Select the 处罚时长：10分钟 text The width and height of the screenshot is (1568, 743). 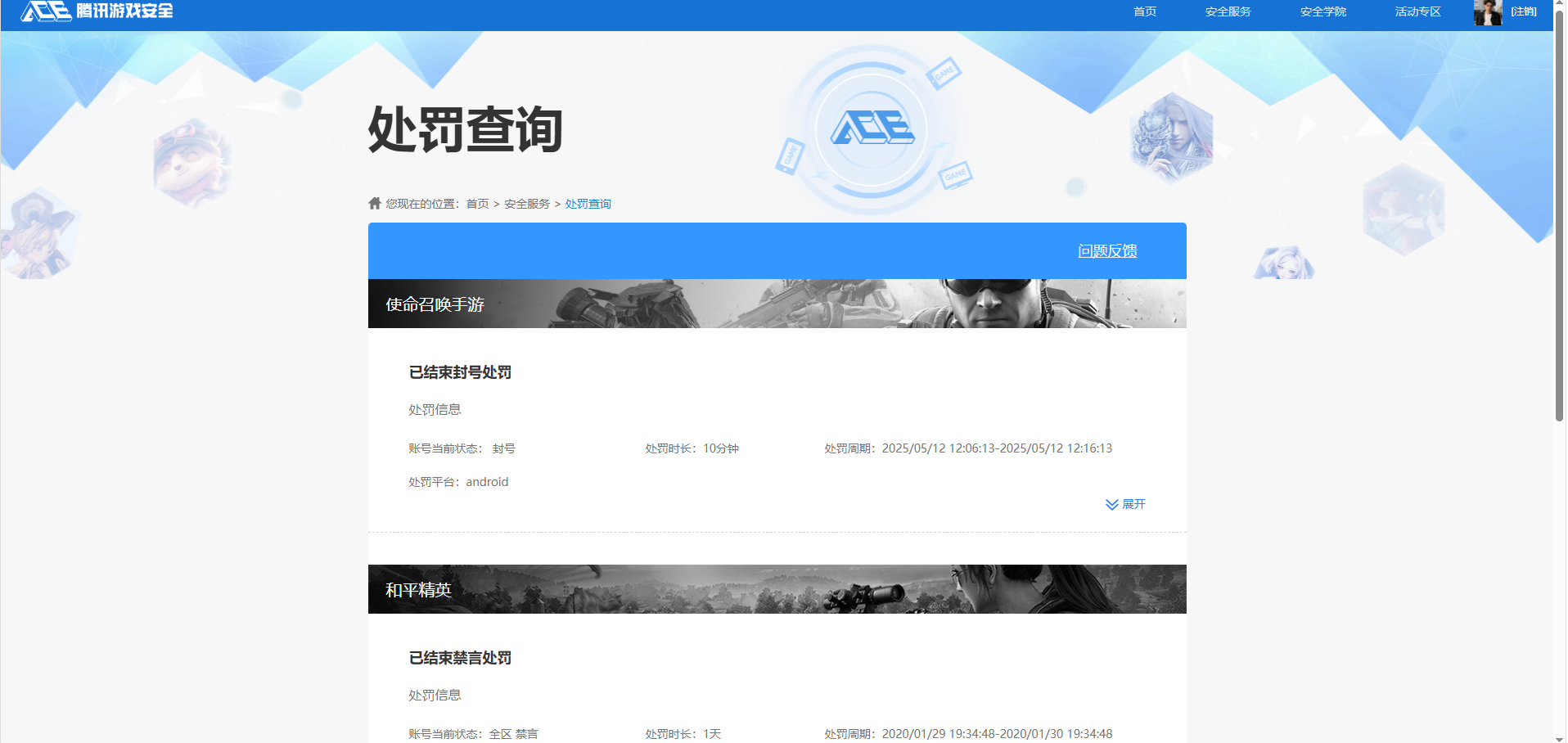coord(692,448)
